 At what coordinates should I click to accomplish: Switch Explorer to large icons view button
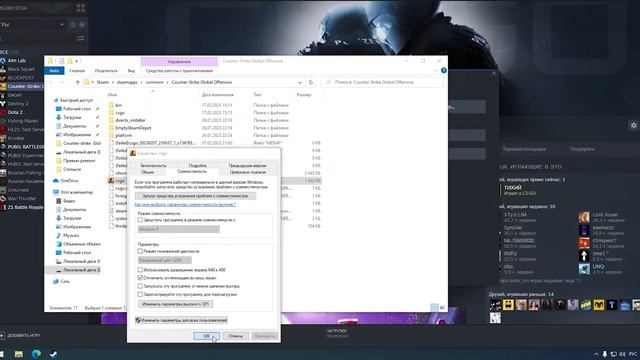442,307
